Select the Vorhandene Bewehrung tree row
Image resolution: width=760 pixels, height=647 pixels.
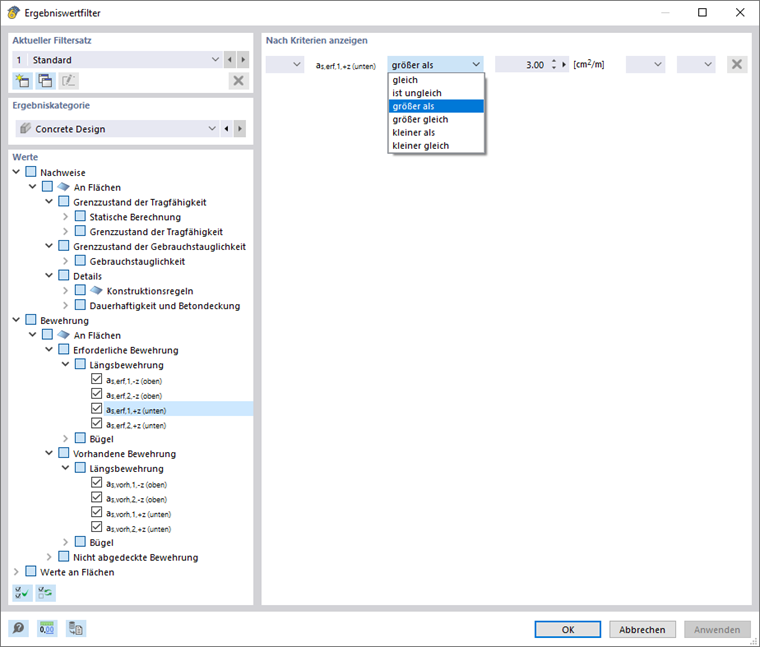pyautogui.click(x=125, y=454)
